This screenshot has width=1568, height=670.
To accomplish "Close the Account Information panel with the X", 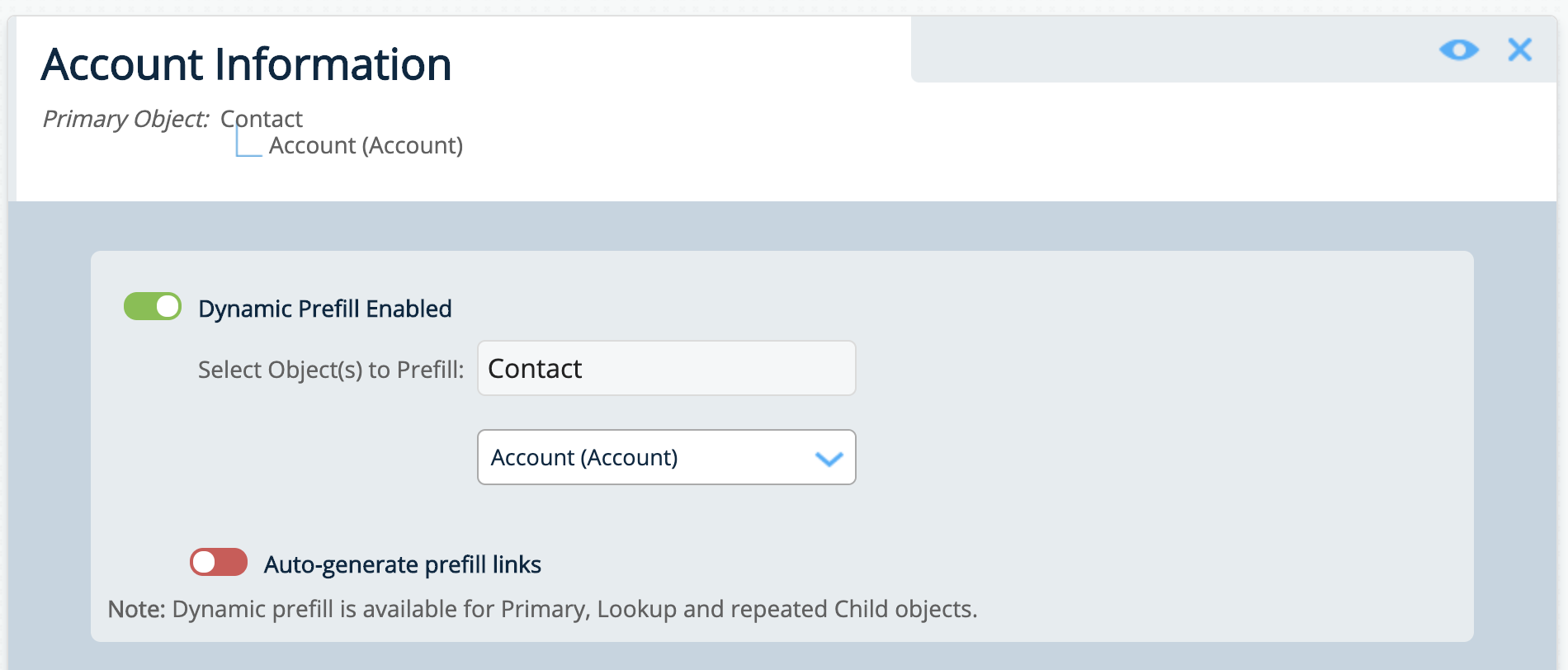I will click(1519, 50).
